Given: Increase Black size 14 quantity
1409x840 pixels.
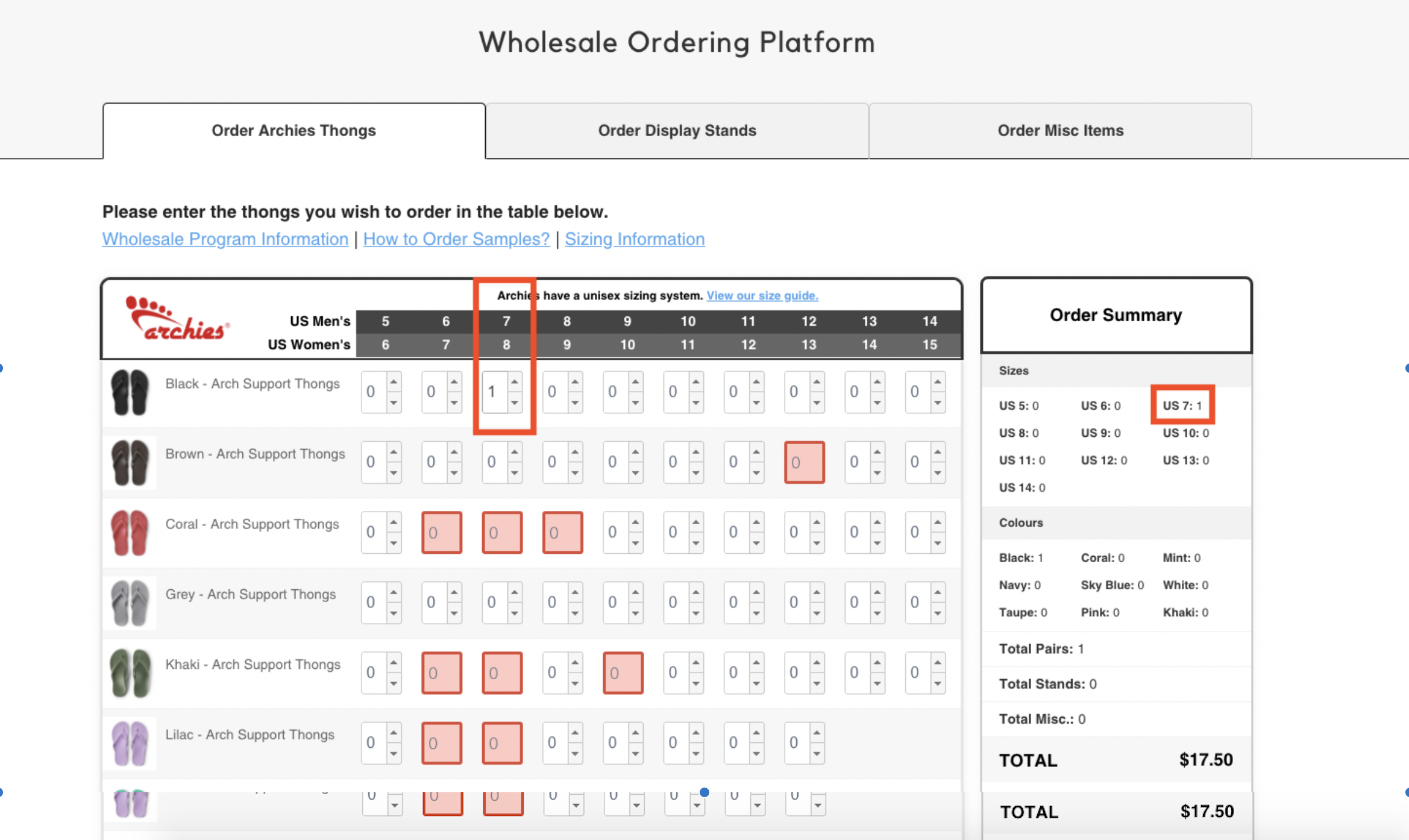Looking at the screenshot, I should 938,381.
